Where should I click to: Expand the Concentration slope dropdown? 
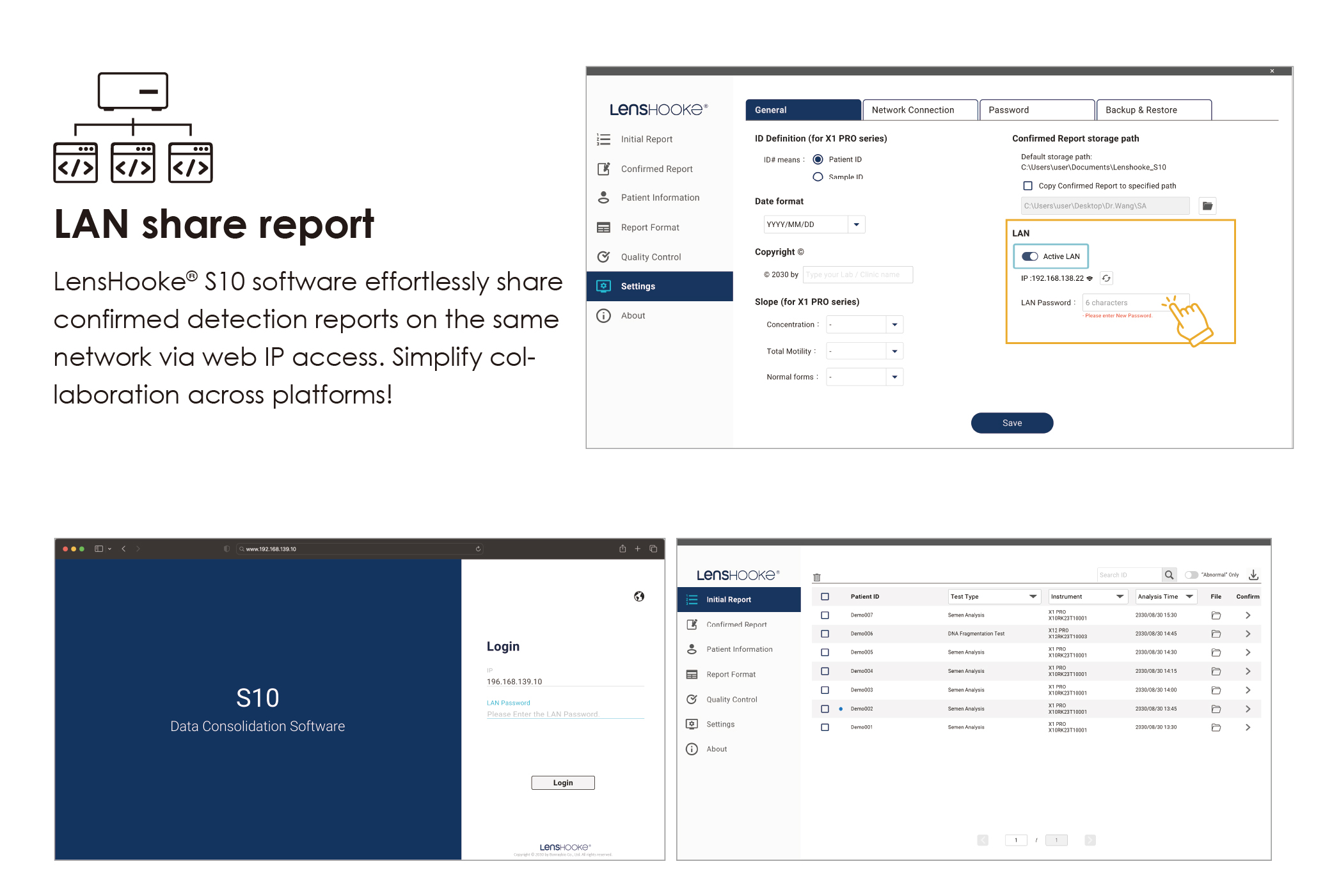pos(894,325)
